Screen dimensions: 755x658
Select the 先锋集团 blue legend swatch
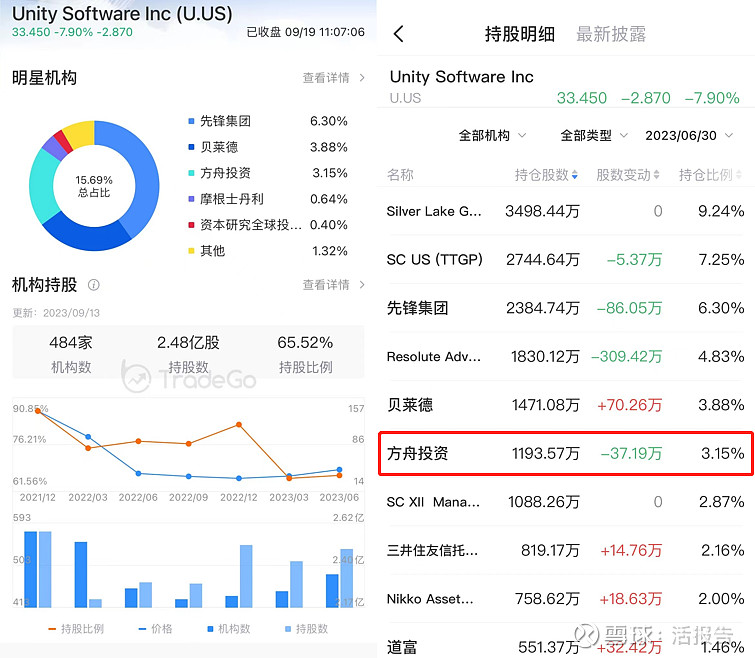coord(191,121)
